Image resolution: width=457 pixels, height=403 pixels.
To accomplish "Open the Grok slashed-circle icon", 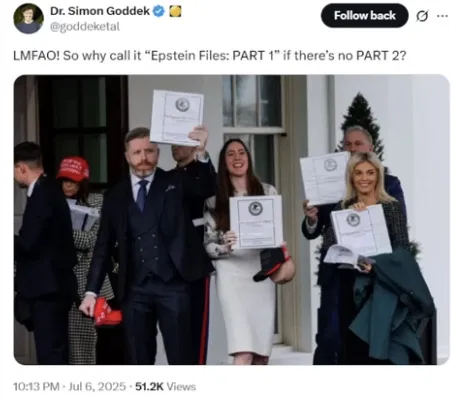I will [422, 16].
